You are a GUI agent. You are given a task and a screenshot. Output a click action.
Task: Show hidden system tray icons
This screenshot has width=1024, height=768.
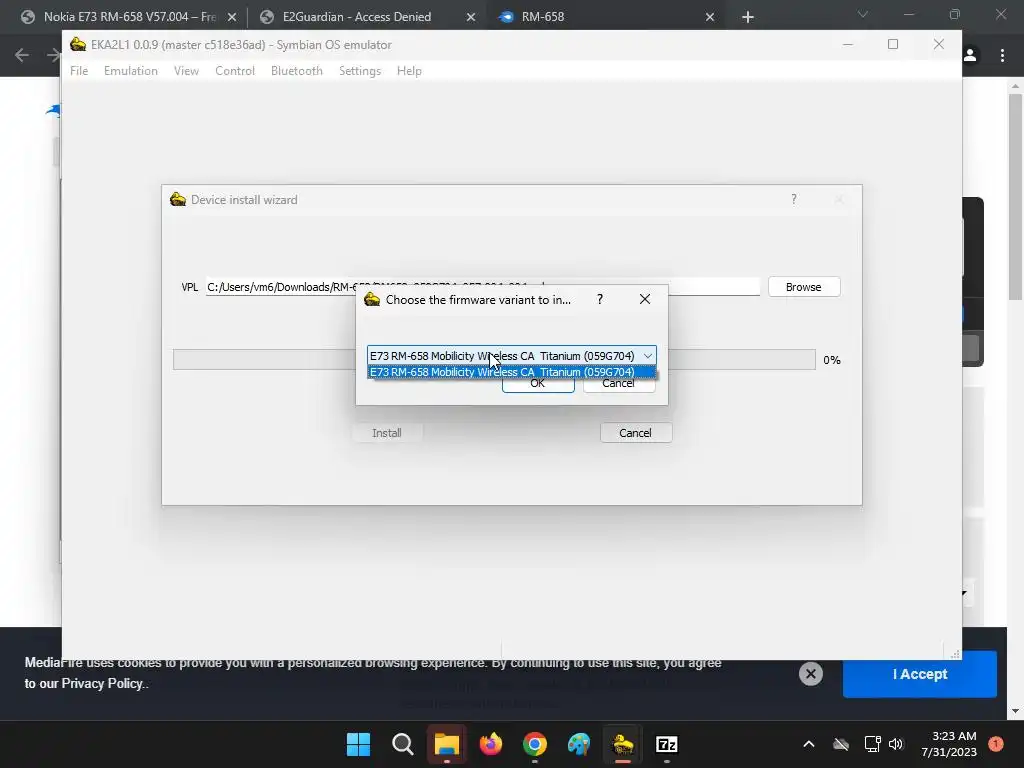[x=808, y=744]
